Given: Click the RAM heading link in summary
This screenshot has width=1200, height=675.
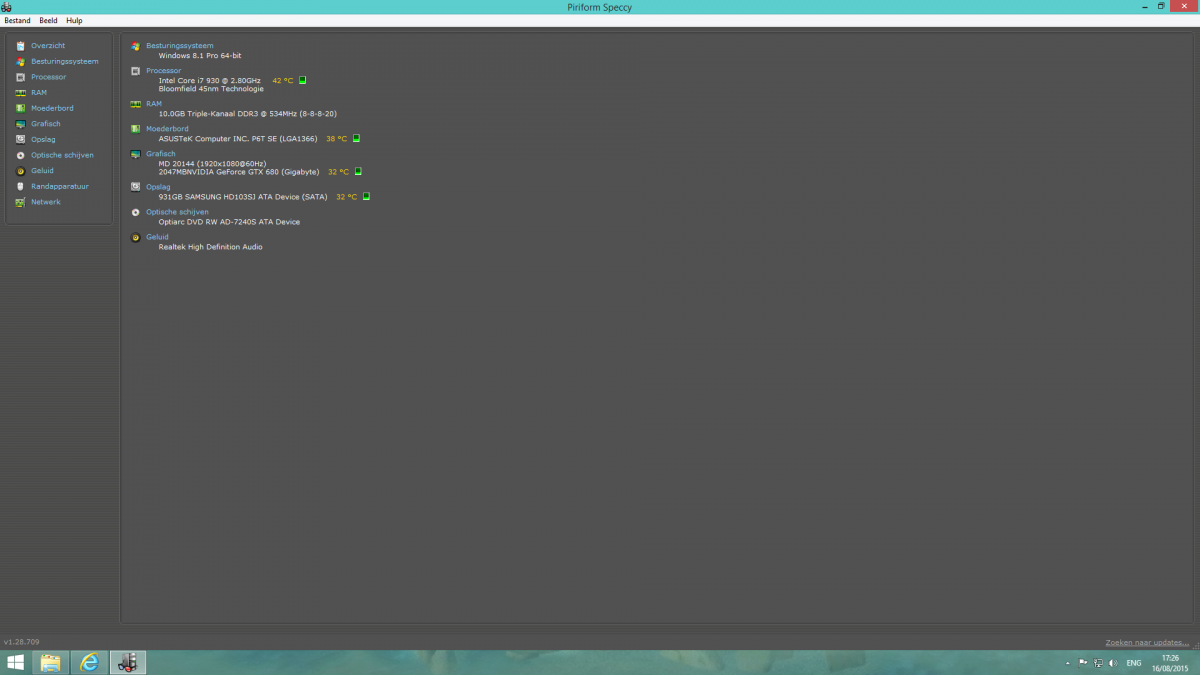Looking at the screenshot, I should pos(154,104).
